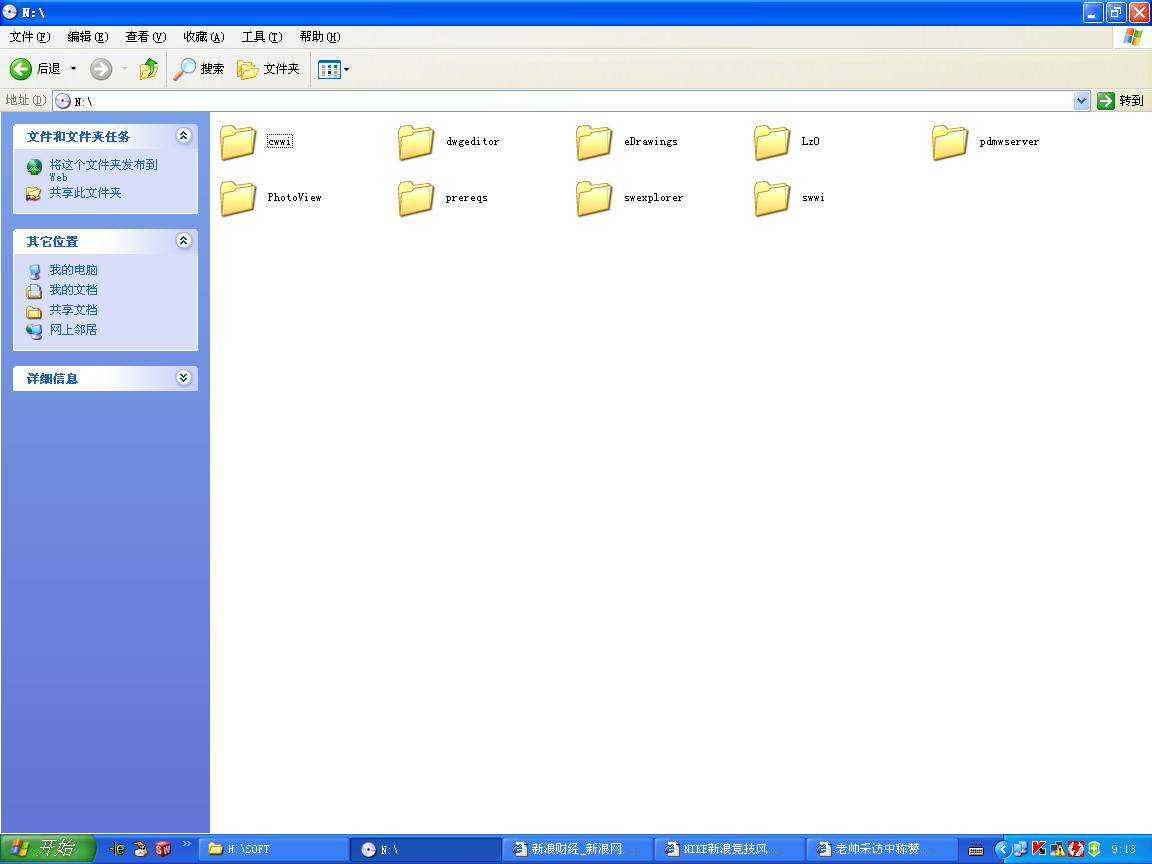Click the Publish to Web globe icon

click(x=34, y=168)
